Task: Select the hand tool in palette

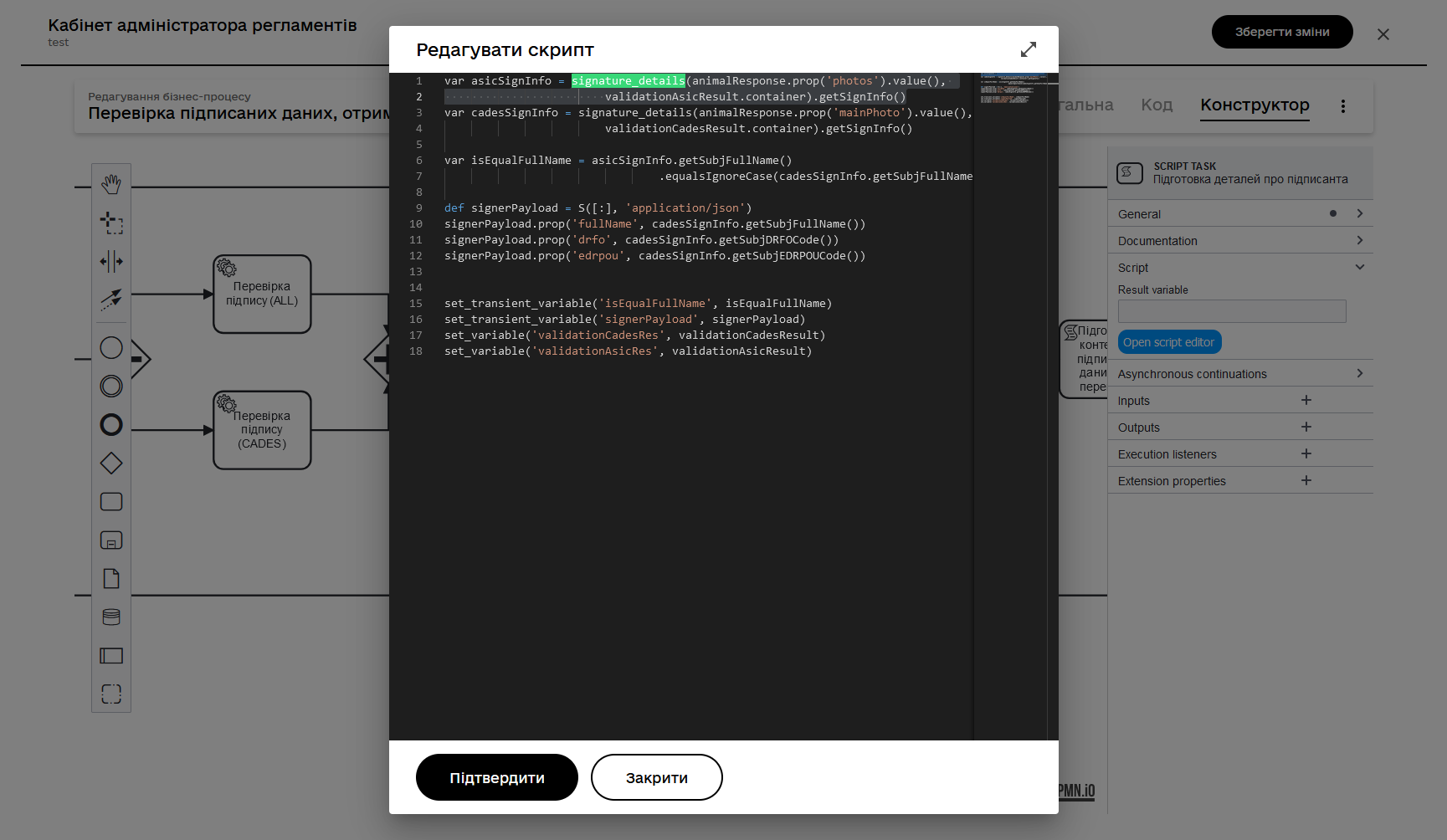Action: 111,184
